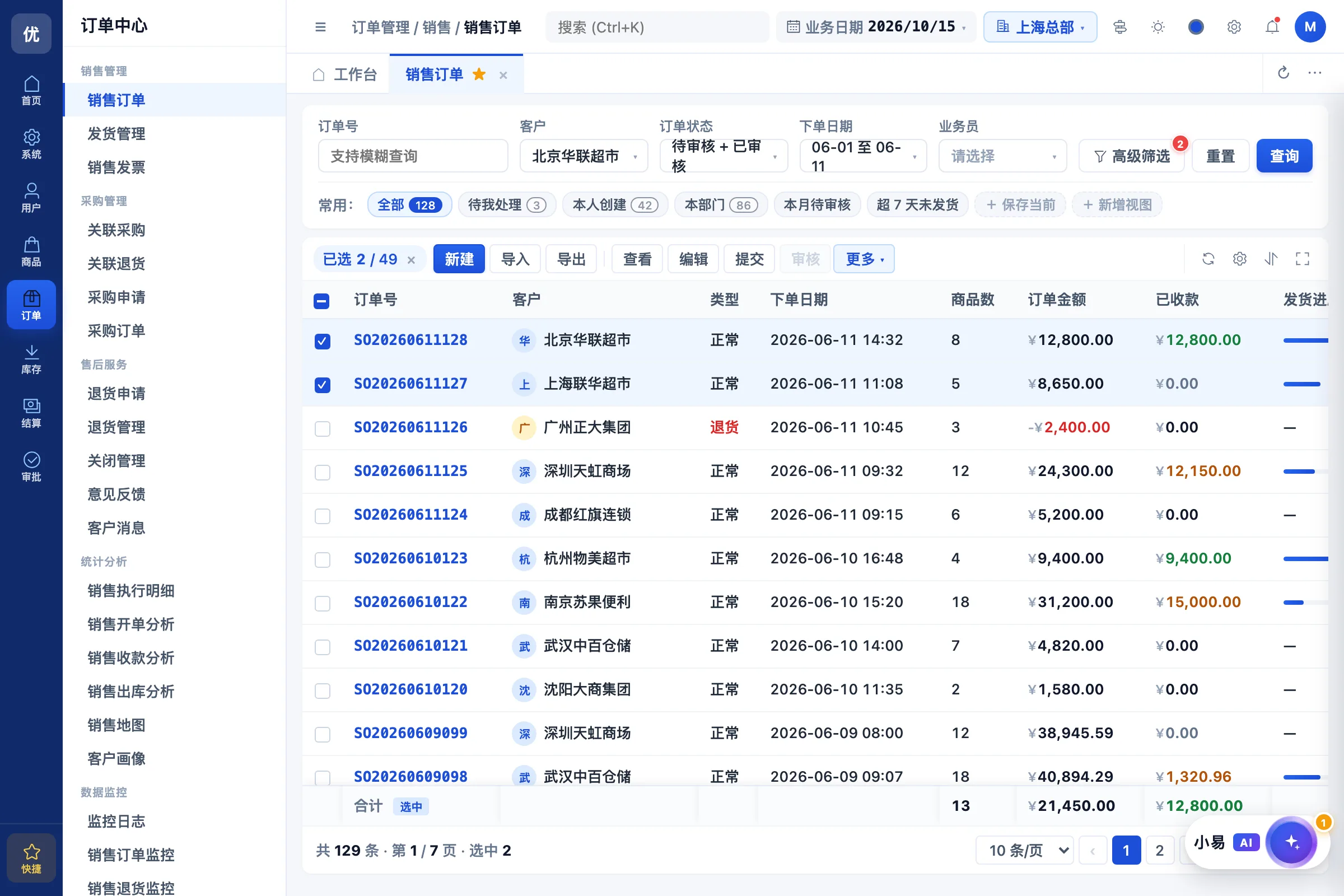Switch table to fullscreen icon
This screenshot has height=896, width=1344.
[1303, 259]
